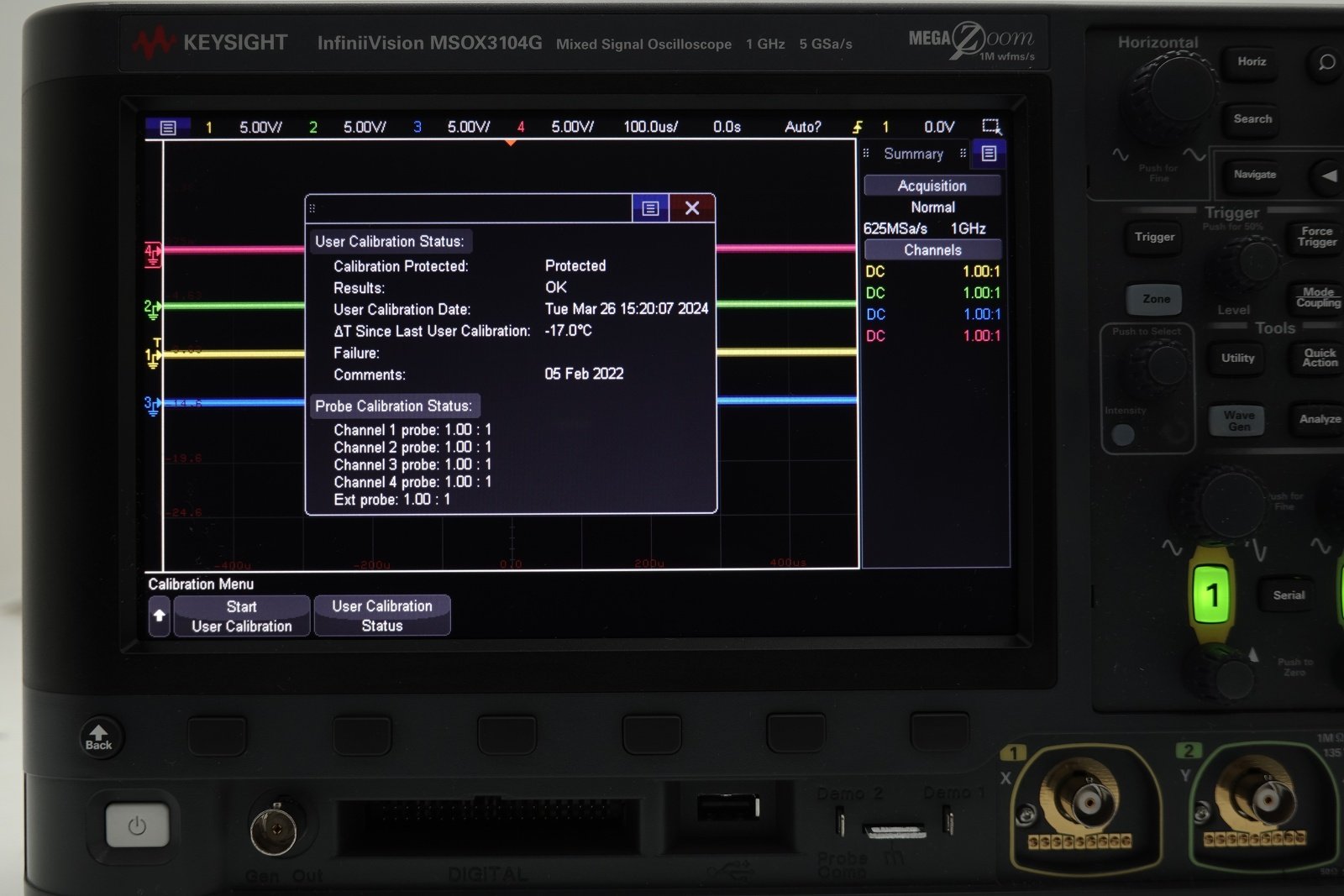Click the channel 1 vertical position knob
This screenshot has height=896, width=1344.
click(x=1225, y=673)
